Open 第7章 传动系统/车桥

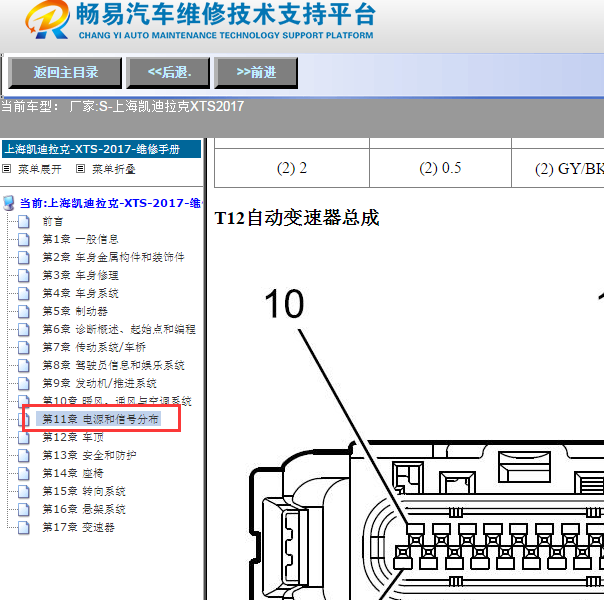(94, 347)
